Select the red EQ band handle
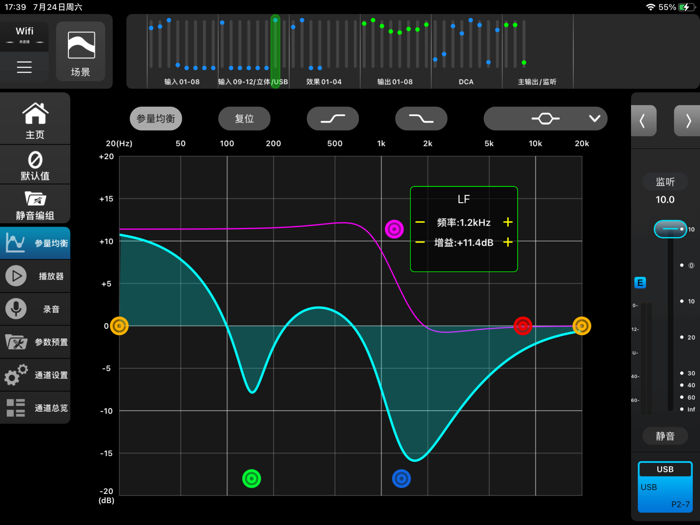Viewport: 700px width, 525px height. pyautogui.click(x=523, y=326)
